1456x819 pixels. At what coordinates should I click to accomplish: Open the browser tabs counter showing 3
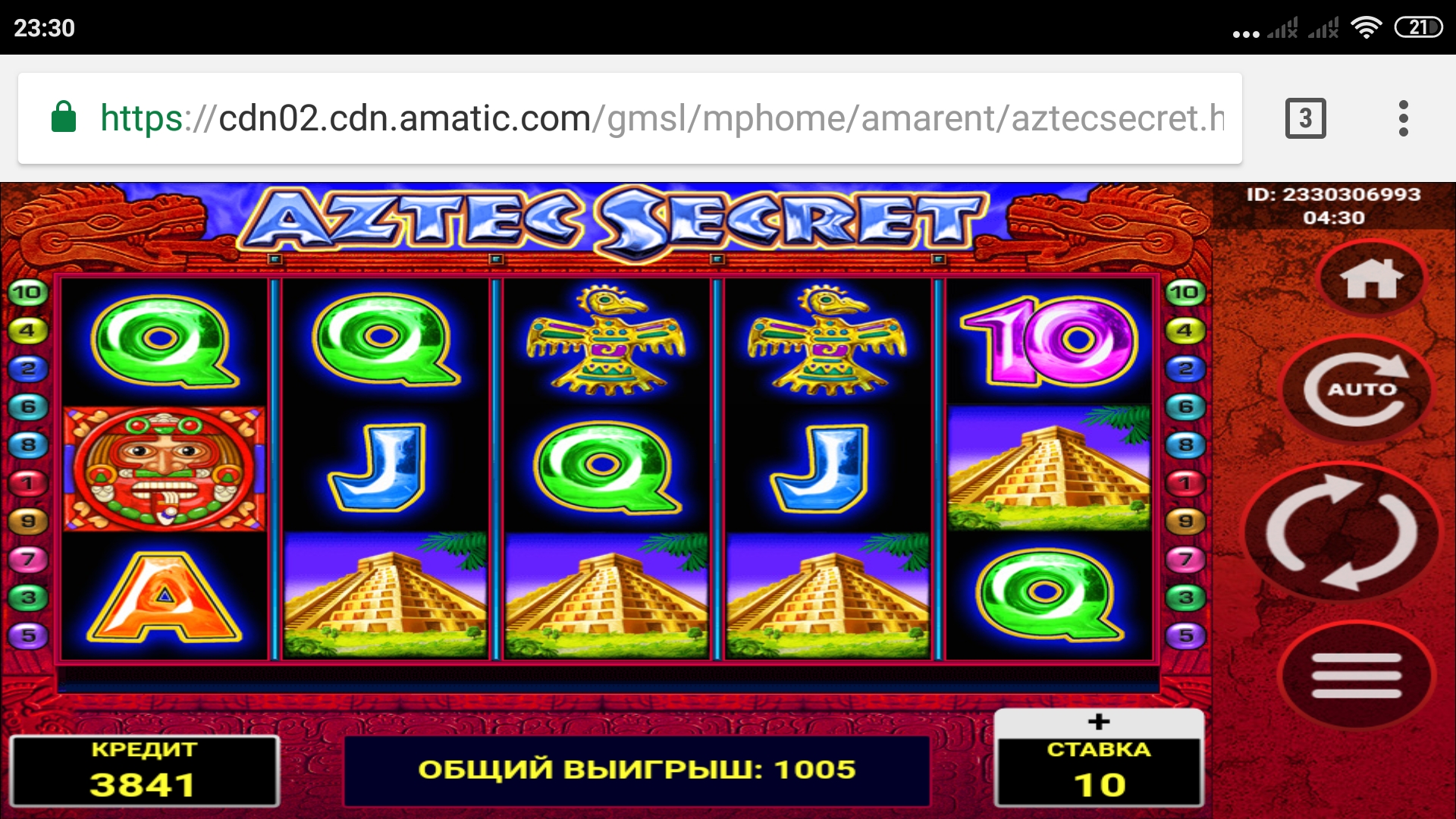click(x=1305, y=118)
